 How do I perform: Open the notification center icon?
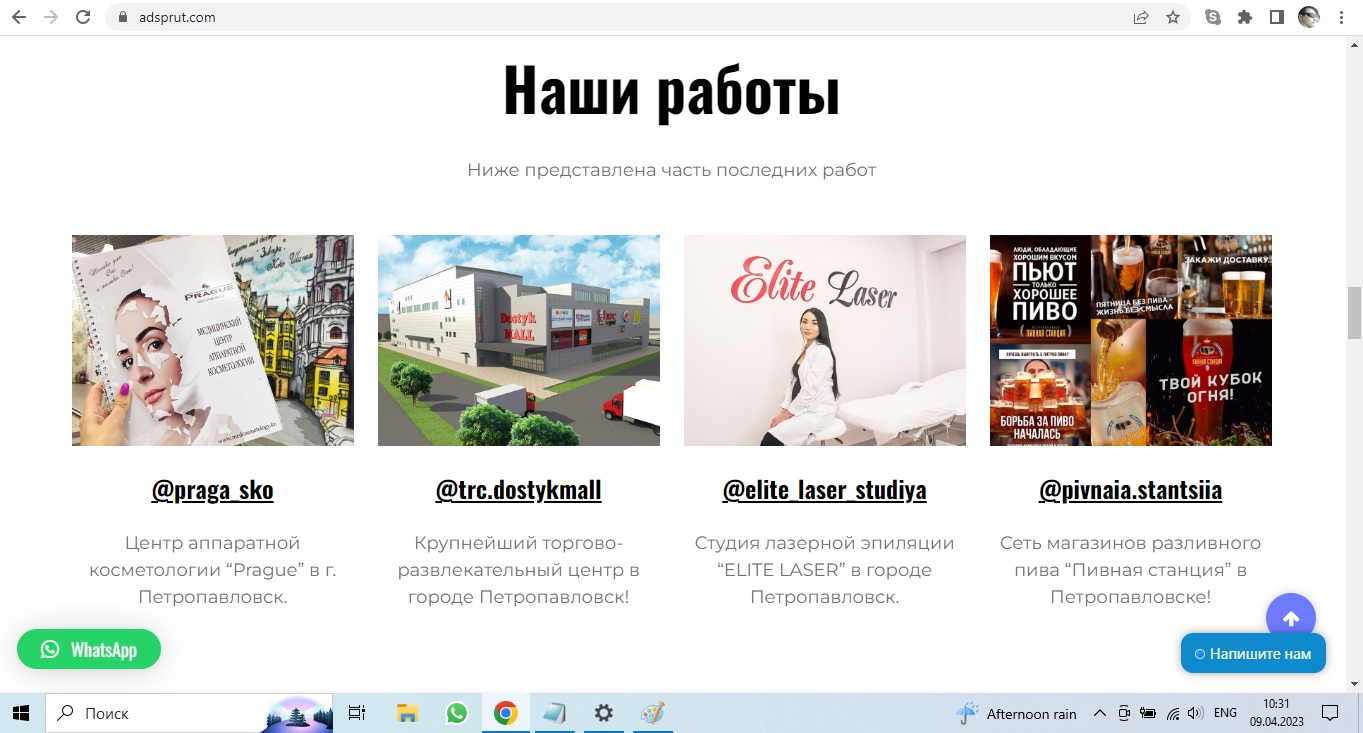(x=1330, y=713)
